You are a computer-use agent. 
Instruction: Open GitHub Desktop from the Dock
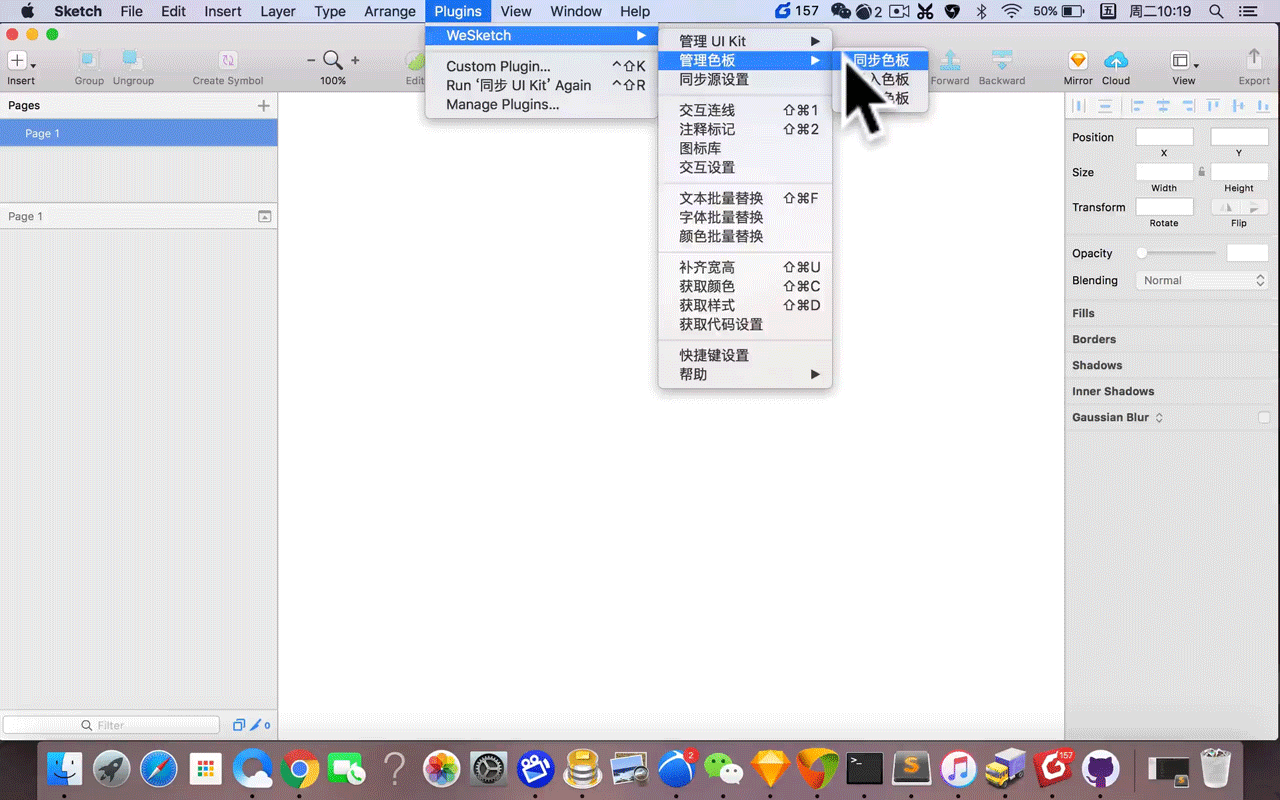coord(1101,769)
